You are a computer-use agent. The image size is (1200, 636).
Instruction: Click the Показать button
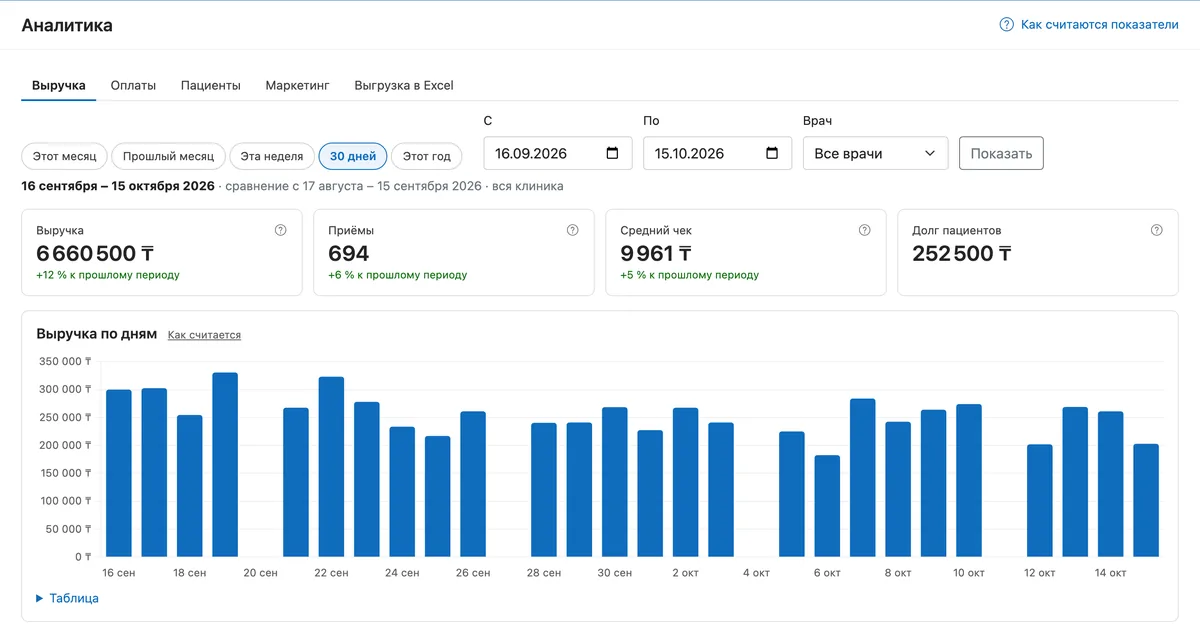[x=1001, y=153]
